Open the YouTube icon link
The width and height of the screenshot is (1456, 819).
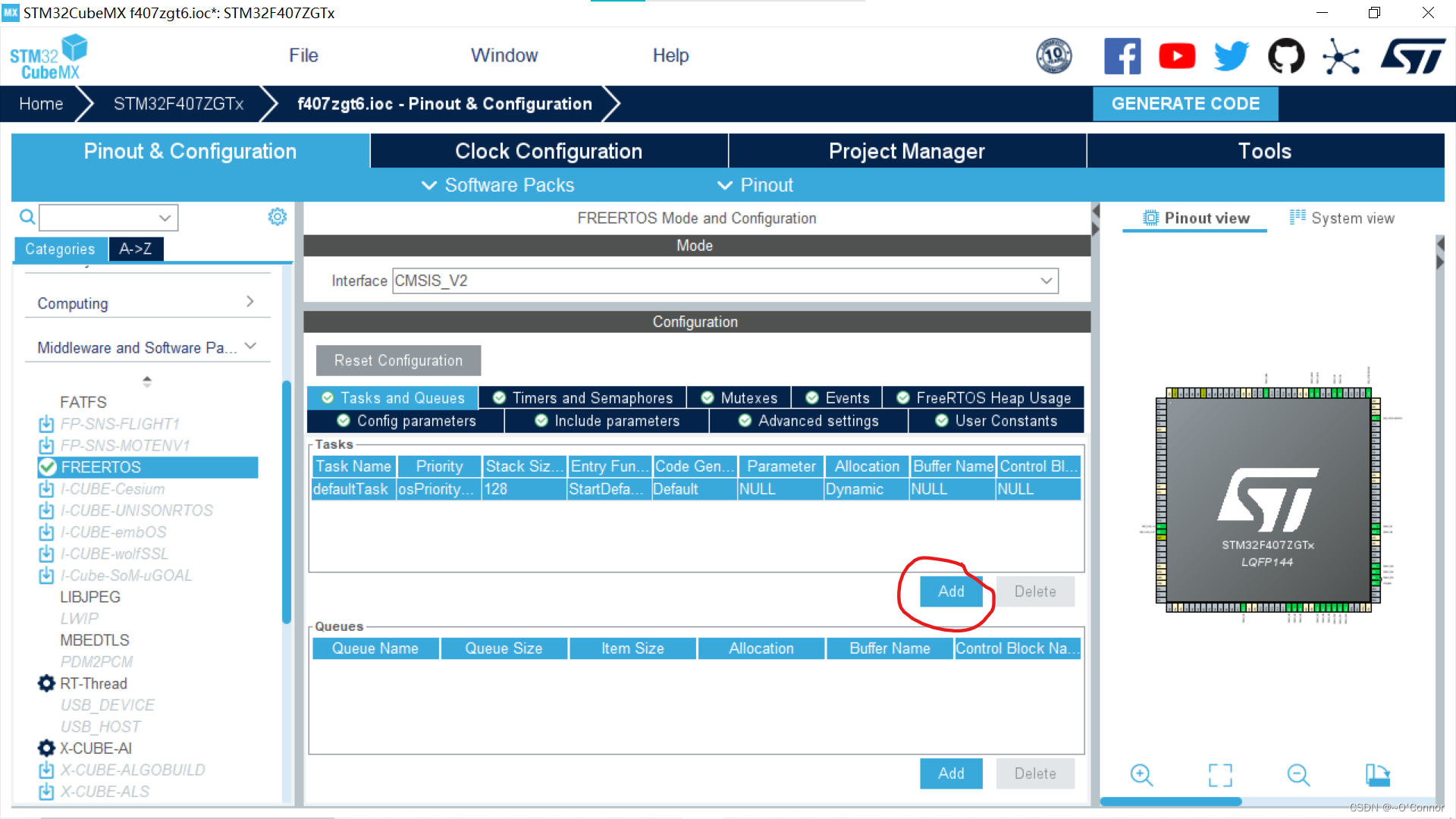coord(1177,56)
